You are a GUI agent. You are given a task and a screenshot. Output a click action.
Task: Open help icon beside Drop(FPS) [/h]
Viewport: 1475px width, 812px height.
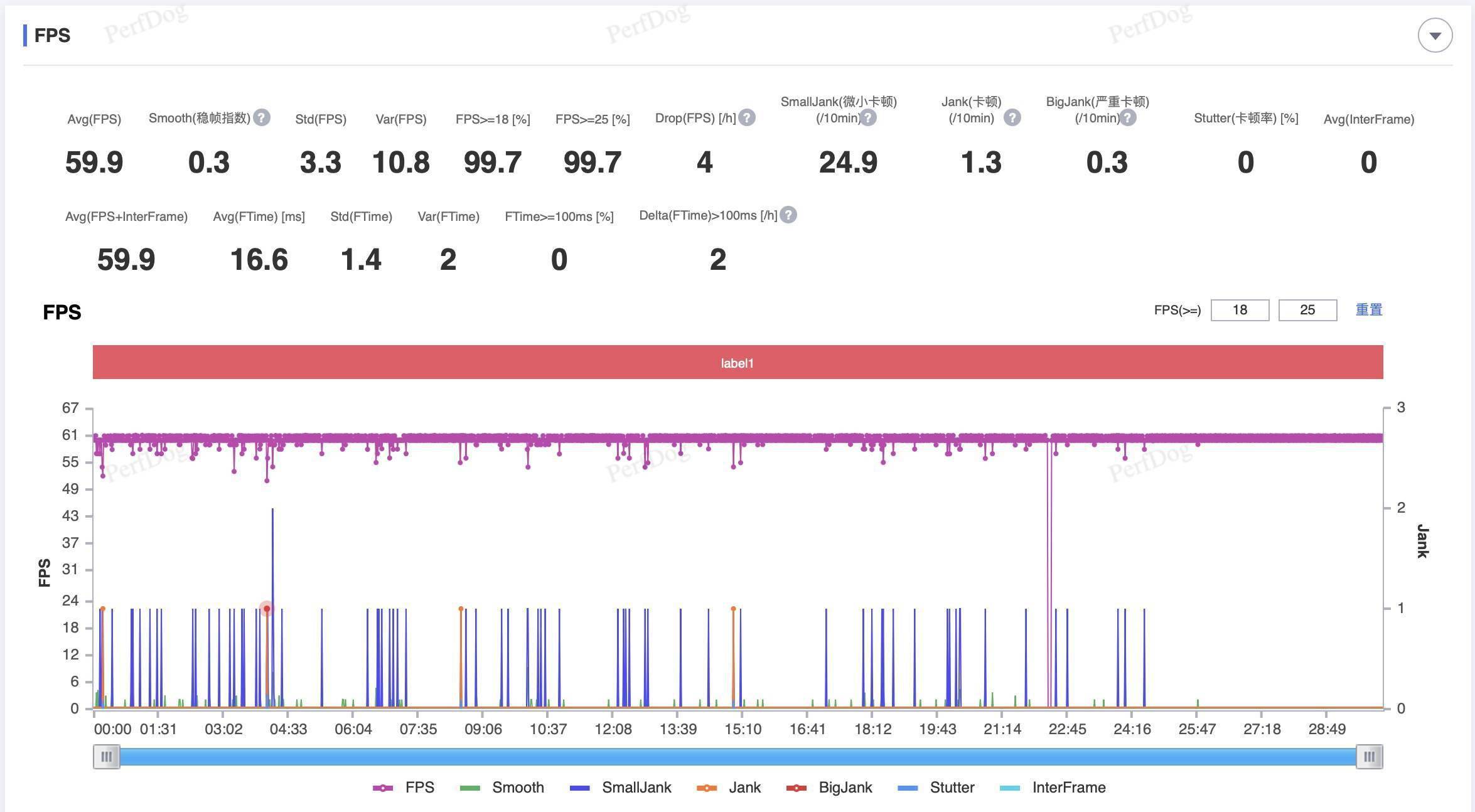point(747,117)
